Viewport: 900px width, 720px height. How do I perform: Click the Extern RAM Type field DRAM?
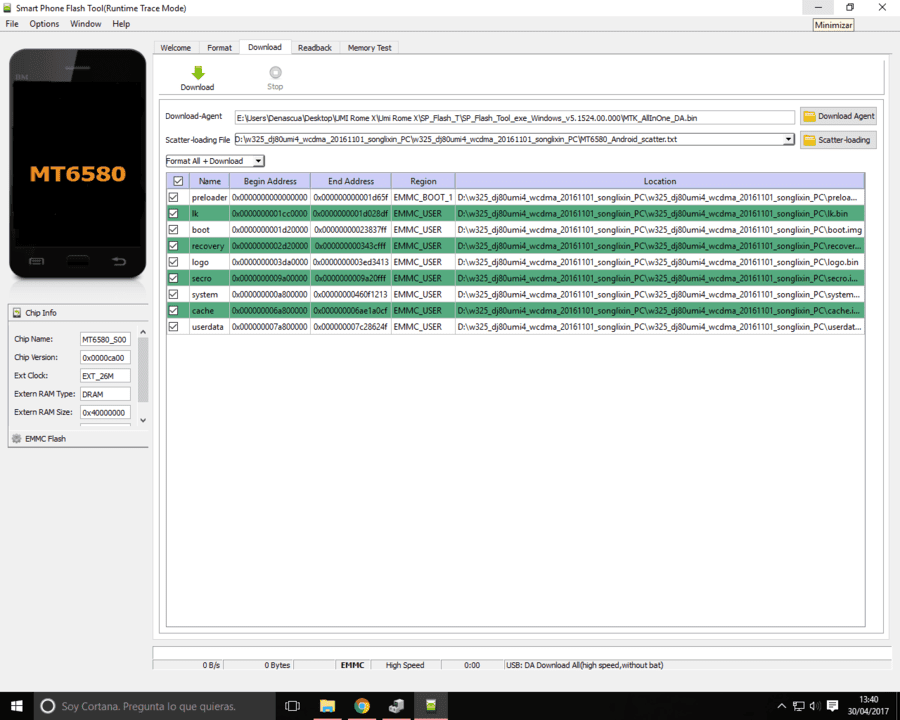pyautogui.click(x=105, y=394)
